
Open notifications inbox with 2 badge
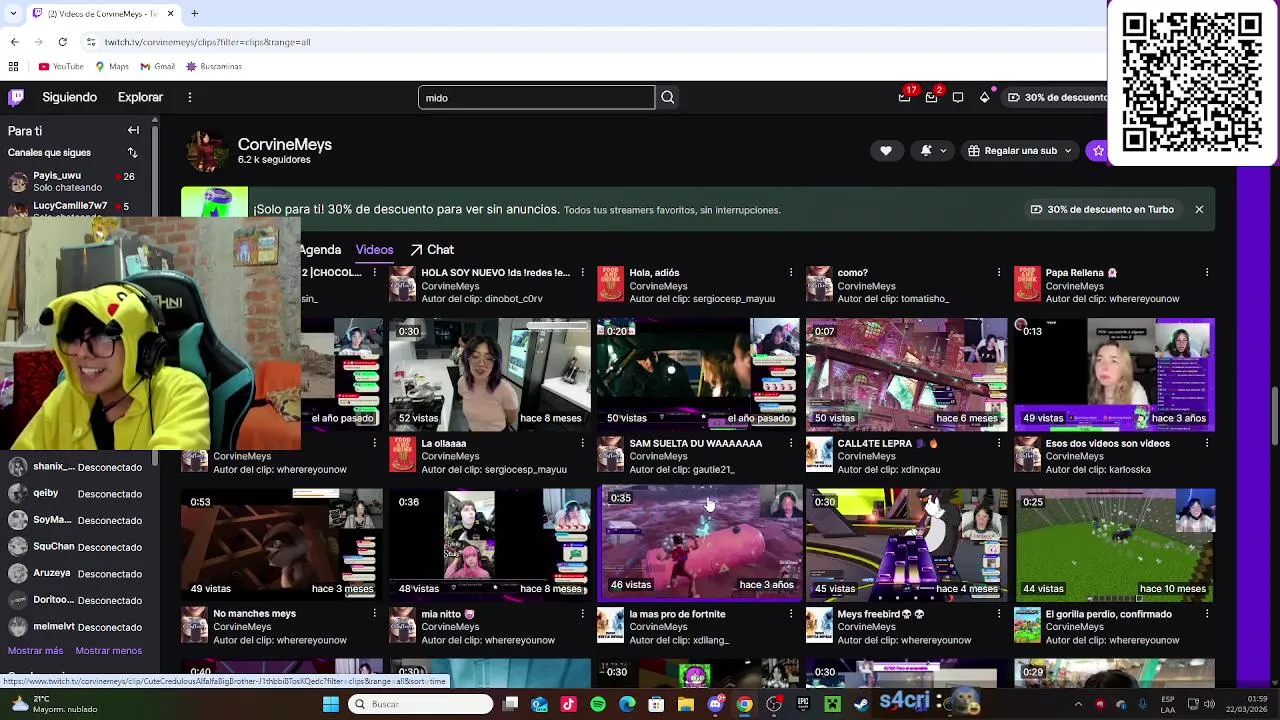[x=932, y=97]
